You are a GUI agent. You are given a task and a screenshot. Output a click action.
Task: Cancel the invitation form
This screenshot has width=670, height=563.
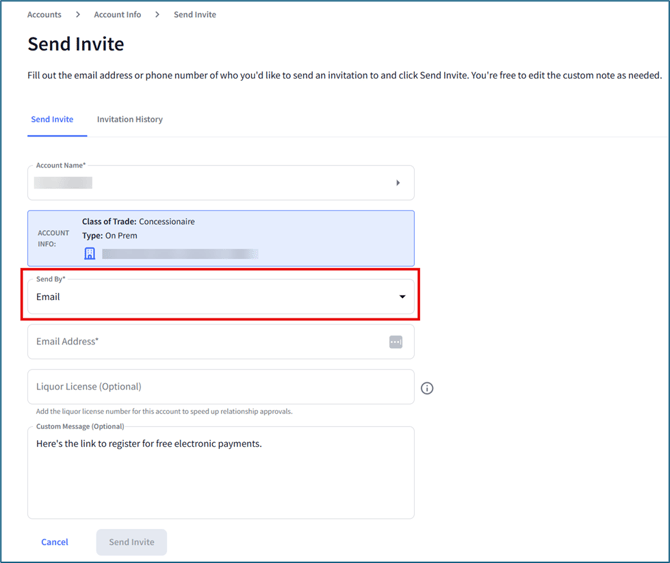[55, 542]
